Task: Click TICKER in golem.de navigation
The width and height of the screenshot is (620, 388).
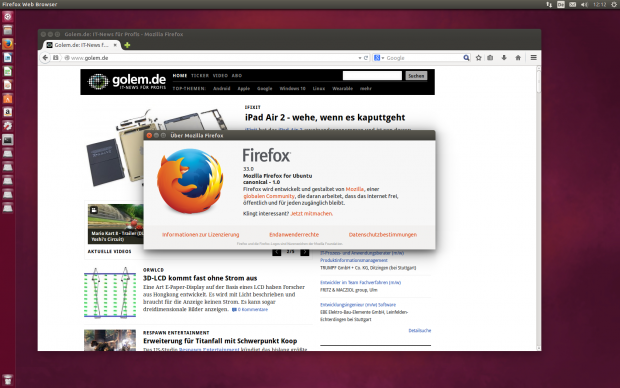Action: tap(200, 76)
